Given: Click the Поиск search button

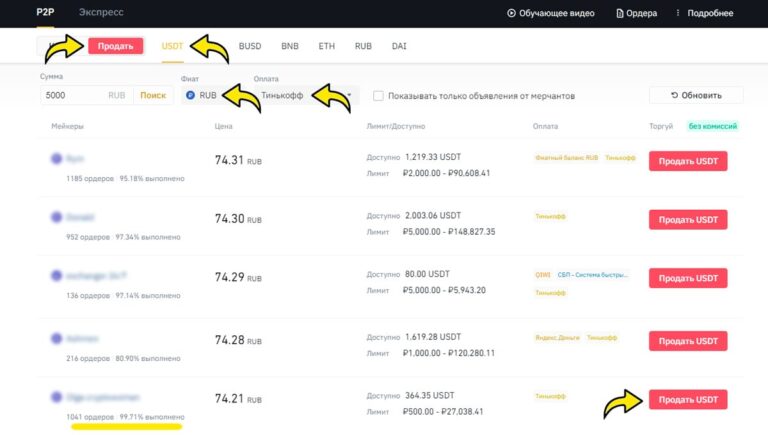Looking at the screenshot, I should pos(153,95).
